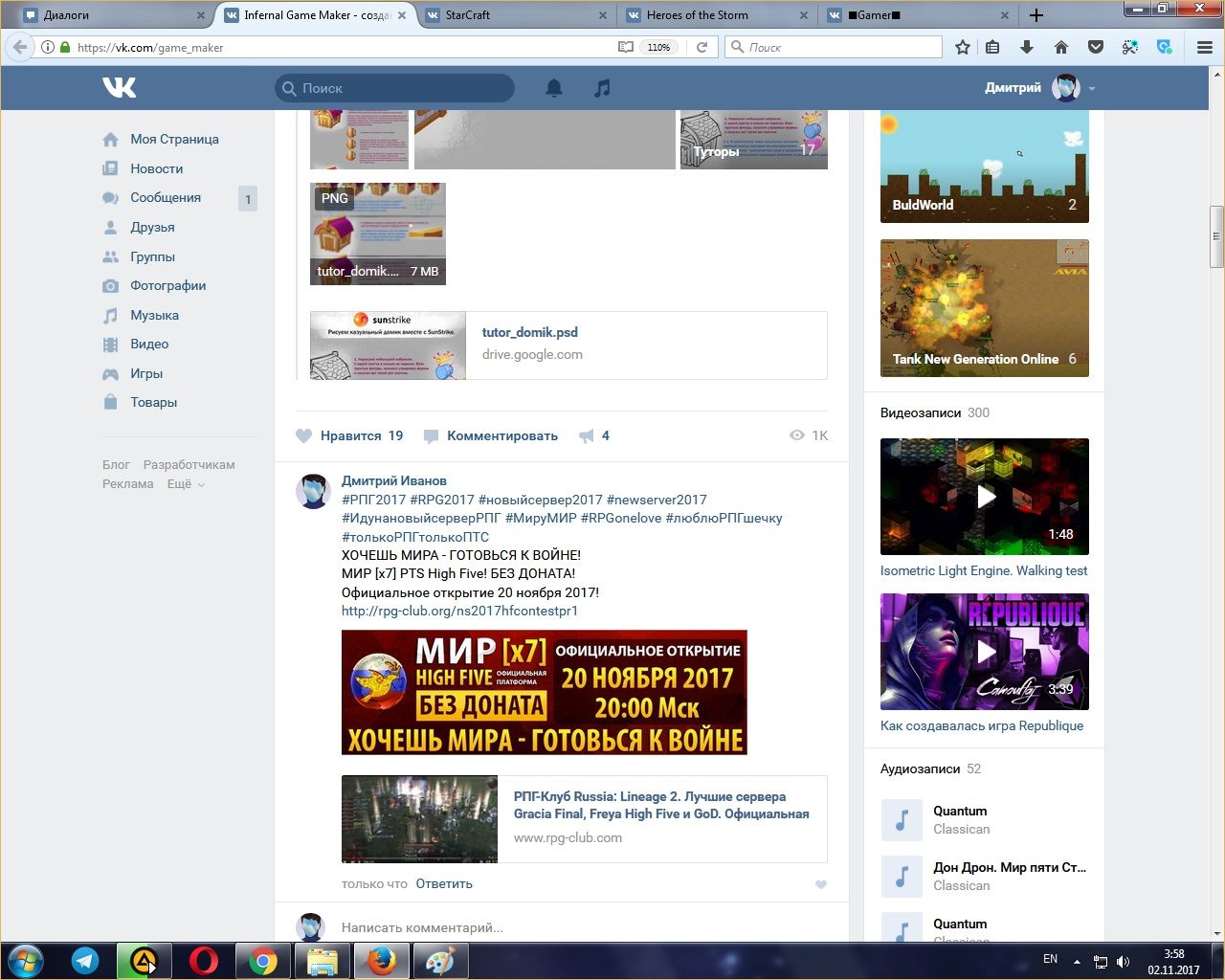Open Сообщения in left sidebar
1225x980 pixels.
[166, 198]
